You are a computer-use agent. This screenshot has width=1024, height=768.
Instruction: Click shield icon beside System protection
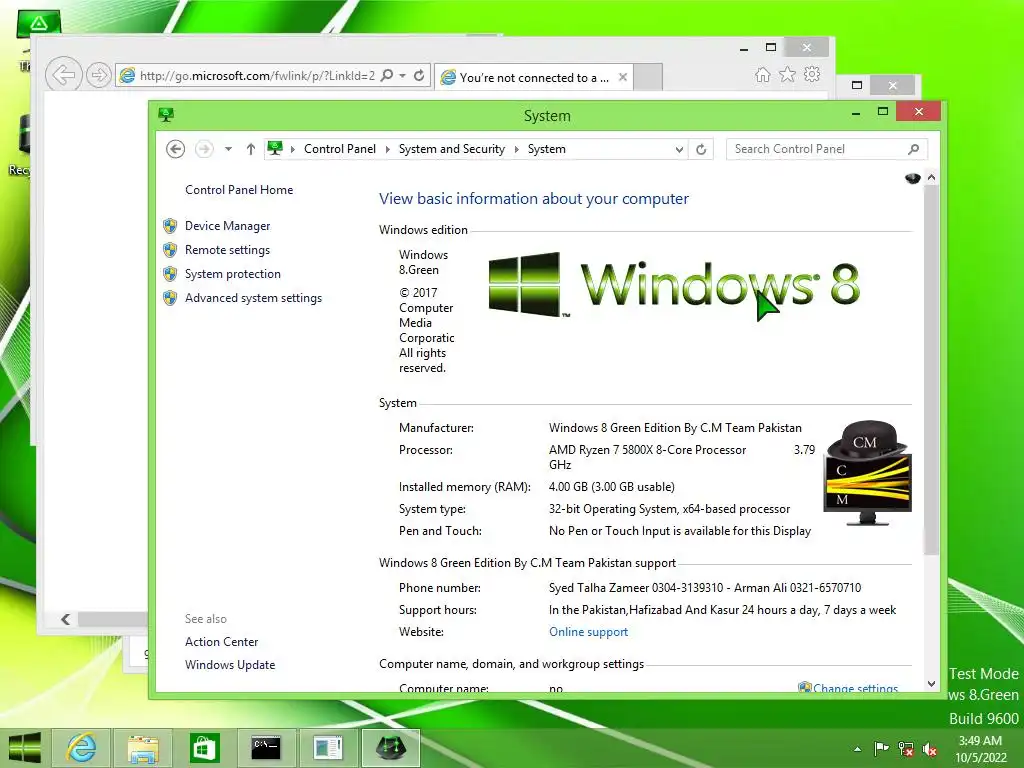pos(170,274)
